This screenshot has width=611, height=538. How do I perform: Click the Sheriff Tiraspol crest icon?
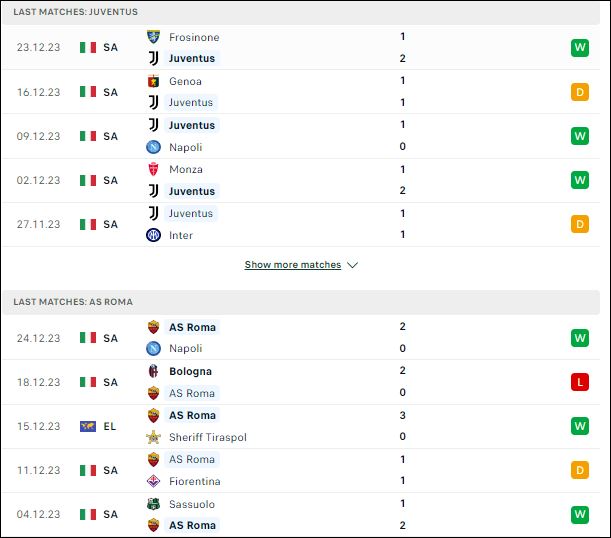click(154, 437)
